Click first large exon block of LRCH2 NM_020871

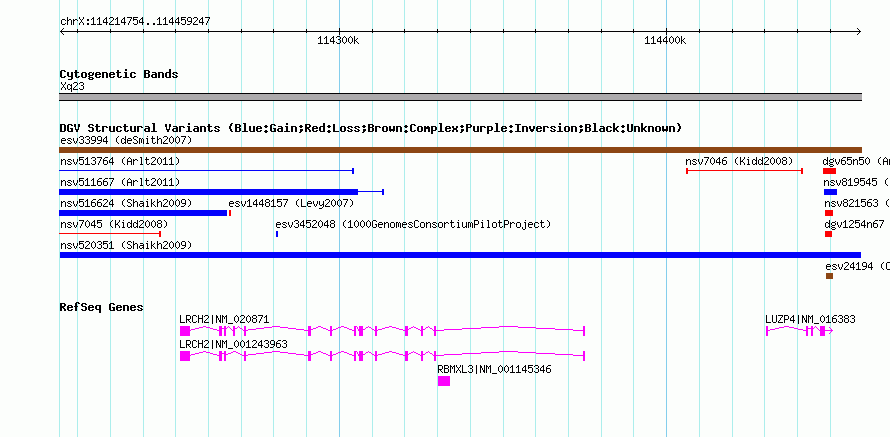(x=185, y=331)
